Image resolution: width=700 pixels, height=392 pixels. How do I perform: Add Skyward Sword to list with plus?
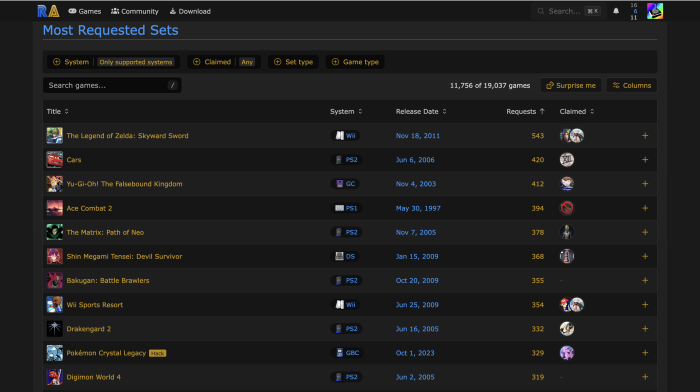[x=645, y=136]
